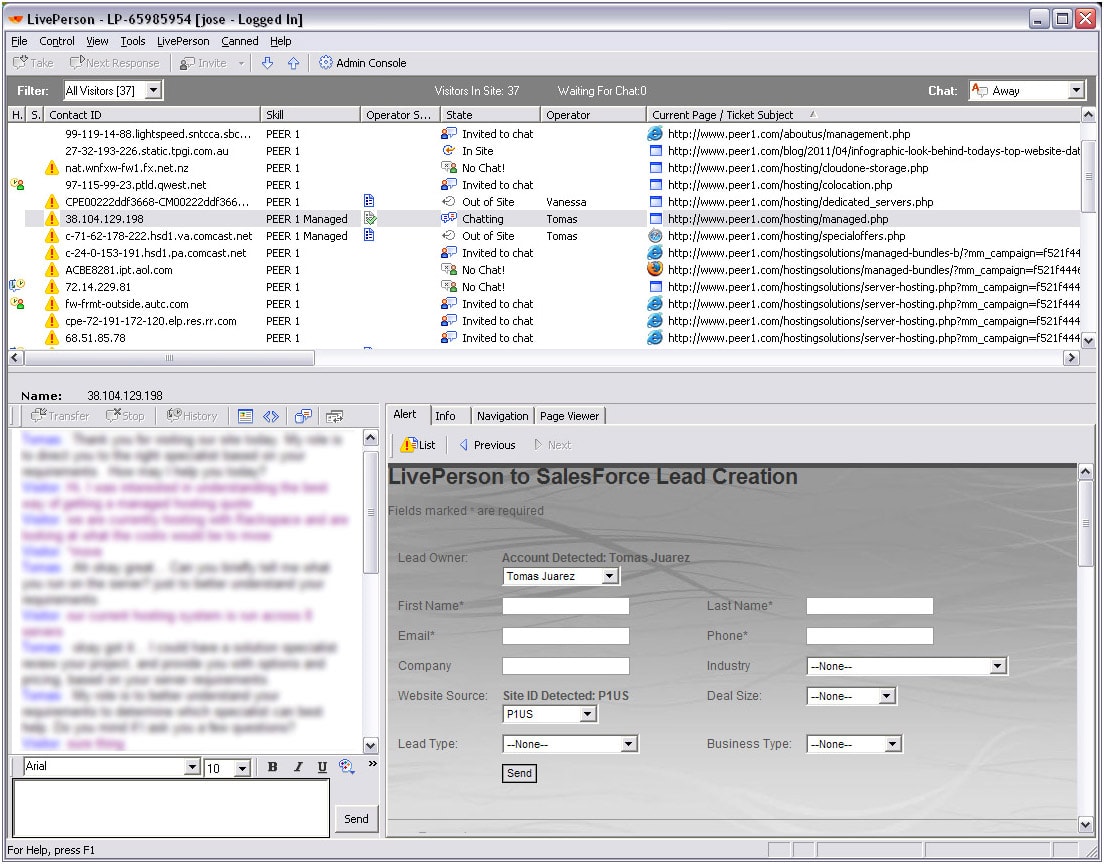Click the Take chat toolbar button
Screen dimensions: 1104x864
pyautogui.click(x=33, y=63)
